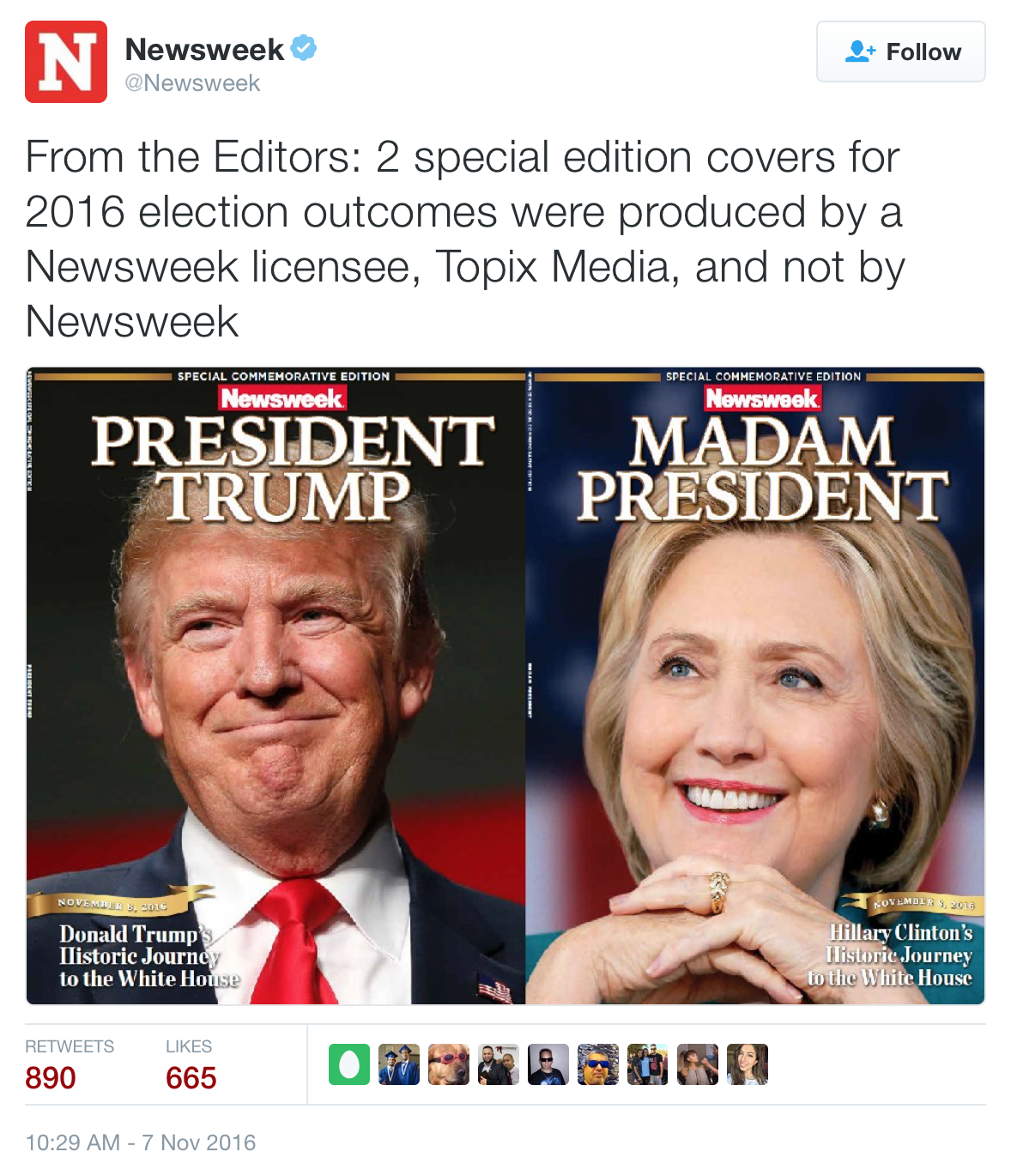Open avatar of man in blue sunglasses
This screenshot has height=1176, width=1011.
598,1064
